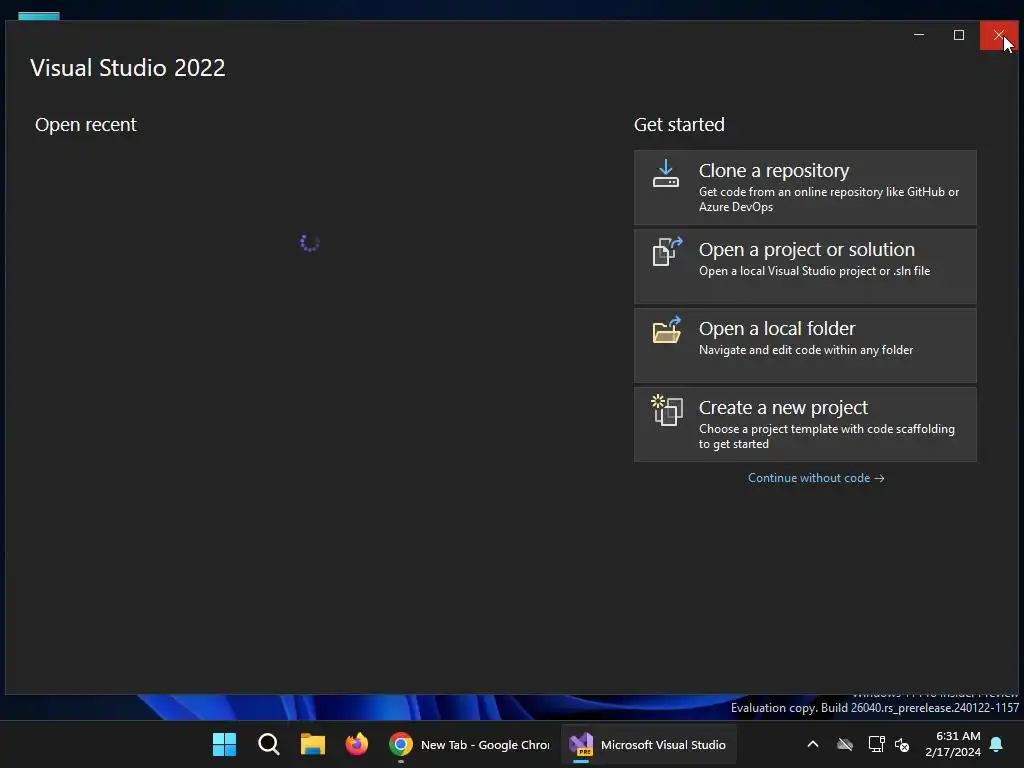Screen dimensions: 1024x768
Task: Expand the hidden system tray icons chevron
Action: point(813,744)
